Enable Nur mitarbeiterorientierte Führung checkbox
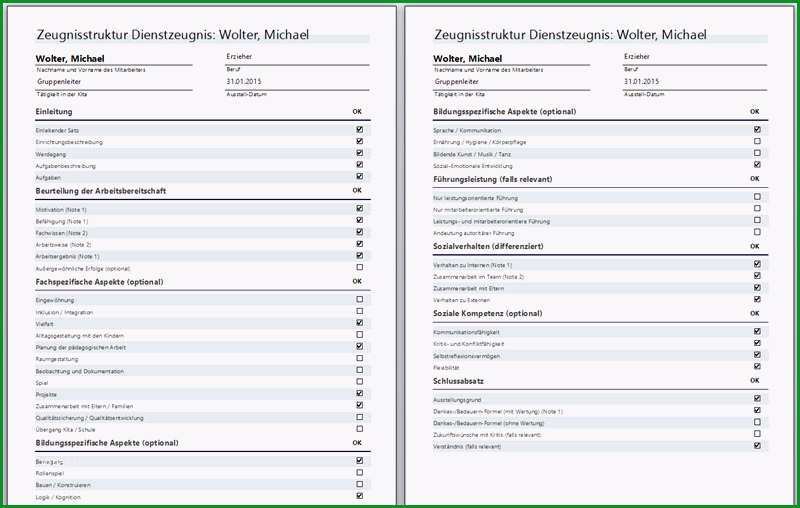 click(757, 209)
